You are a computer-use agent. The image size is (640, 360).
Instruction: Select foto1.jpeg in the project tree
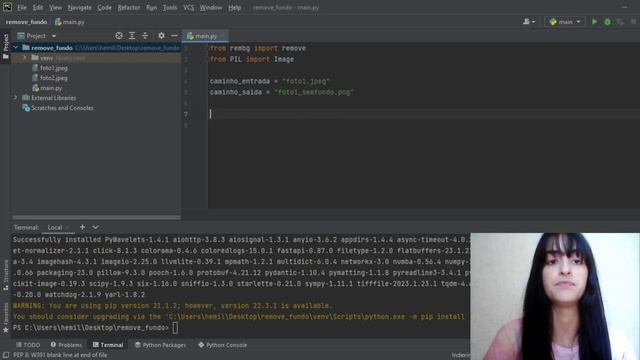(53, 68)
